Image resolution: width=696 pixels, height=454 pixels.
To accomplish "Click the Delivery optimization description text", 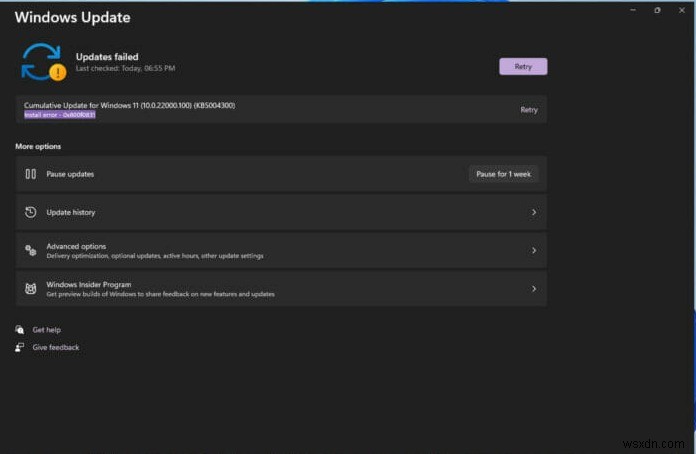I will [155, 256].
